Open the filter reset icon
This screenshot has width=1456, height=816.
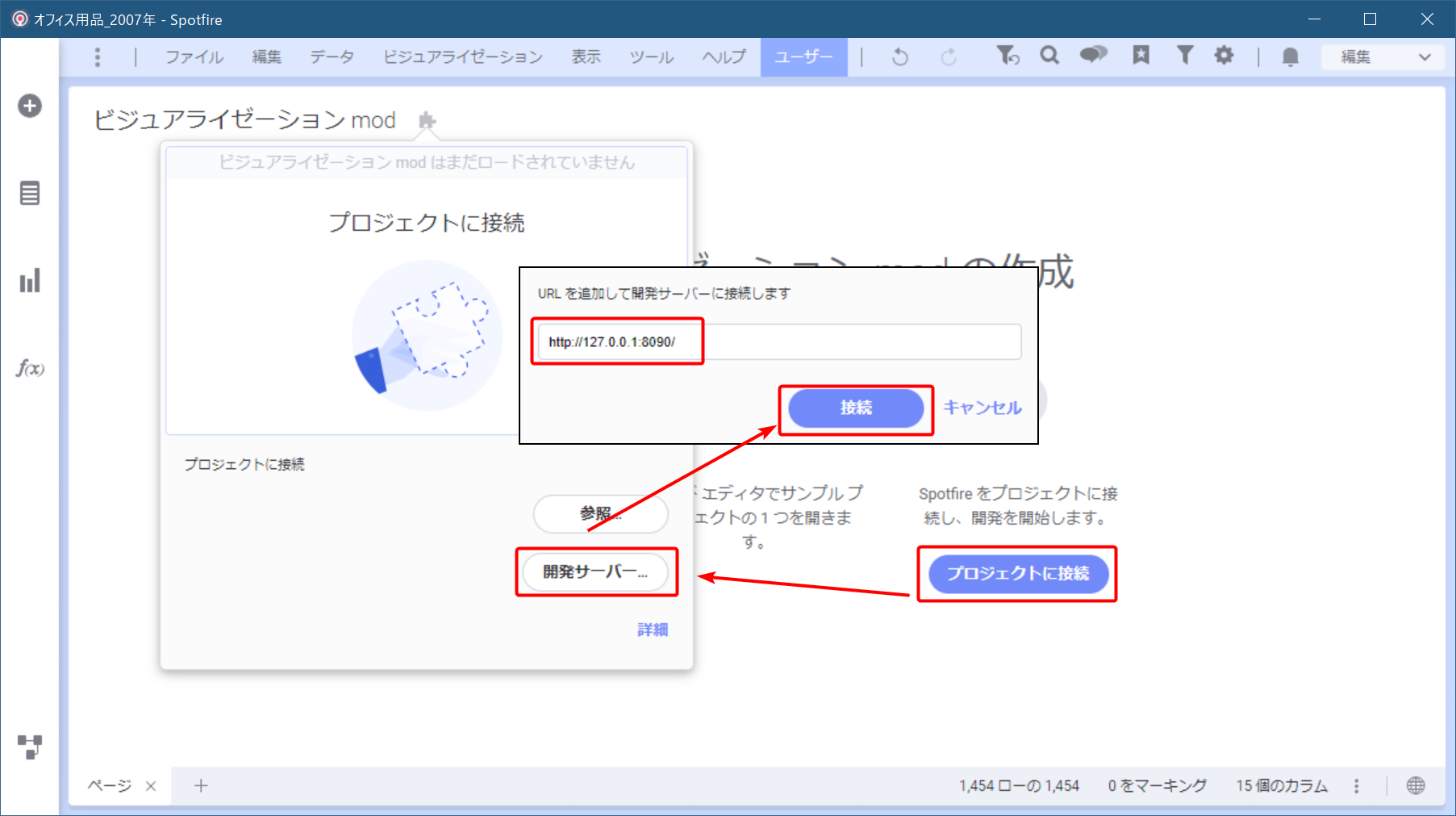tap(1008, 56)
